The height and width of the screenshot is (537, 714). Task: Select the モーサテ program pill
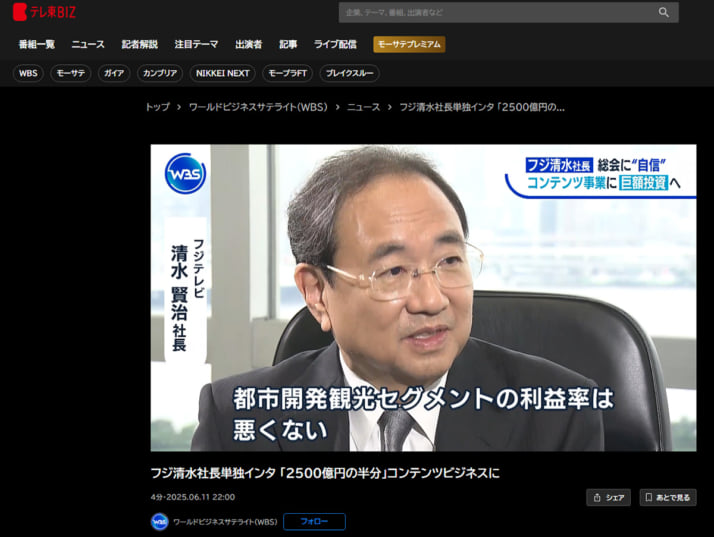pyautogui.click(x=71, y=73)
